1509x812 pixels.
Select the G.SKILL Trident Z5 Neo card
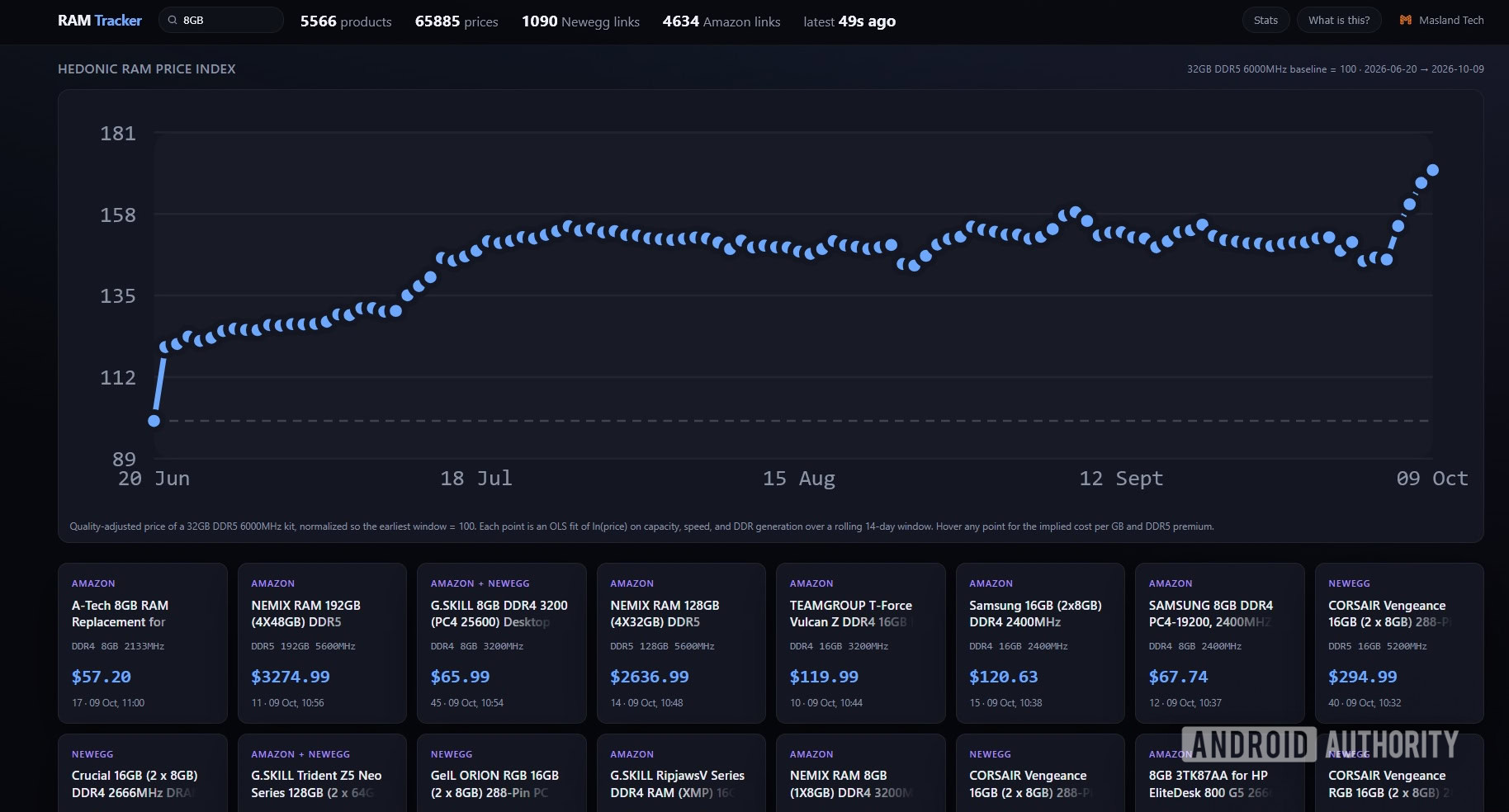pyautogui.click(x=322, y=773)
